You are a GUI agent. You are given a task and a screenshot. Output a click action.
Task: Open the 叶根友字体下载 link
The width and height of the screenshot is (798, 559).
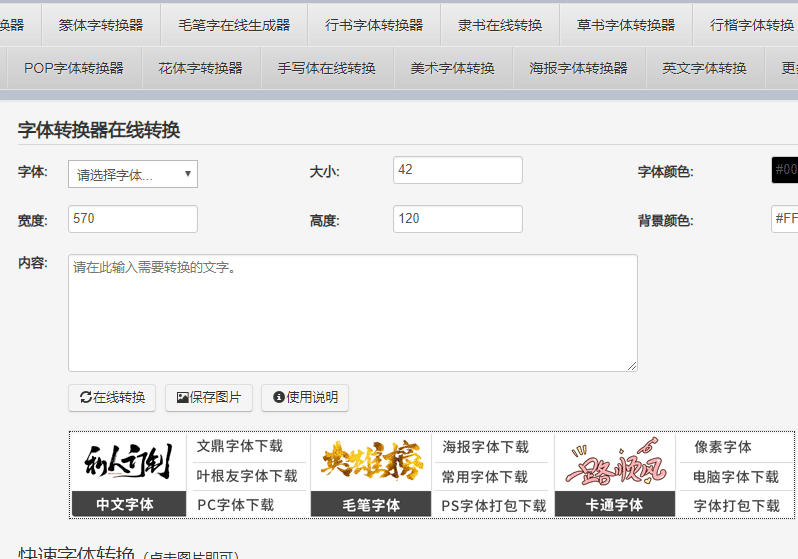tap(247, 476)
